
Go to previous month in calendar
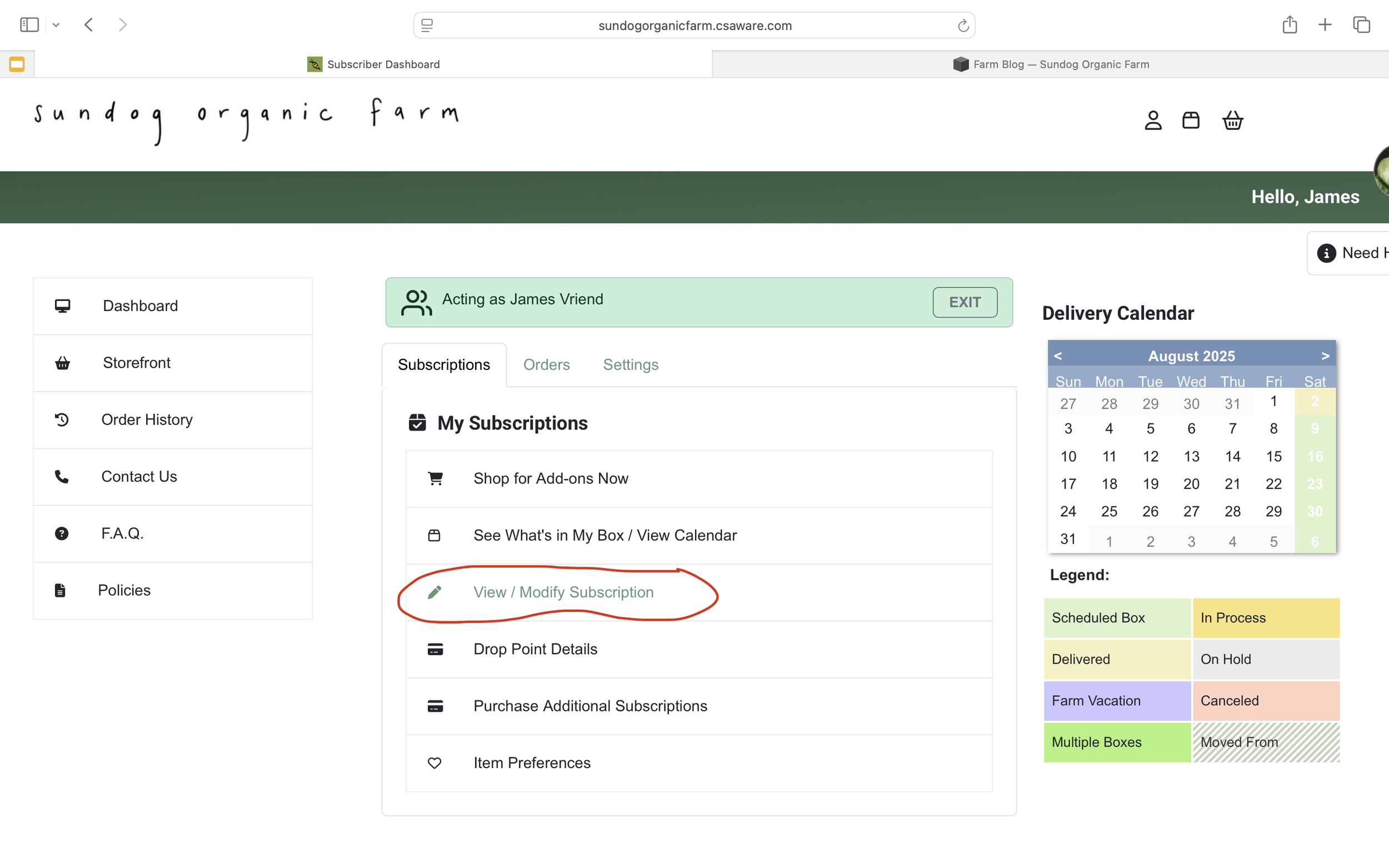click(x=1058, y=356)
